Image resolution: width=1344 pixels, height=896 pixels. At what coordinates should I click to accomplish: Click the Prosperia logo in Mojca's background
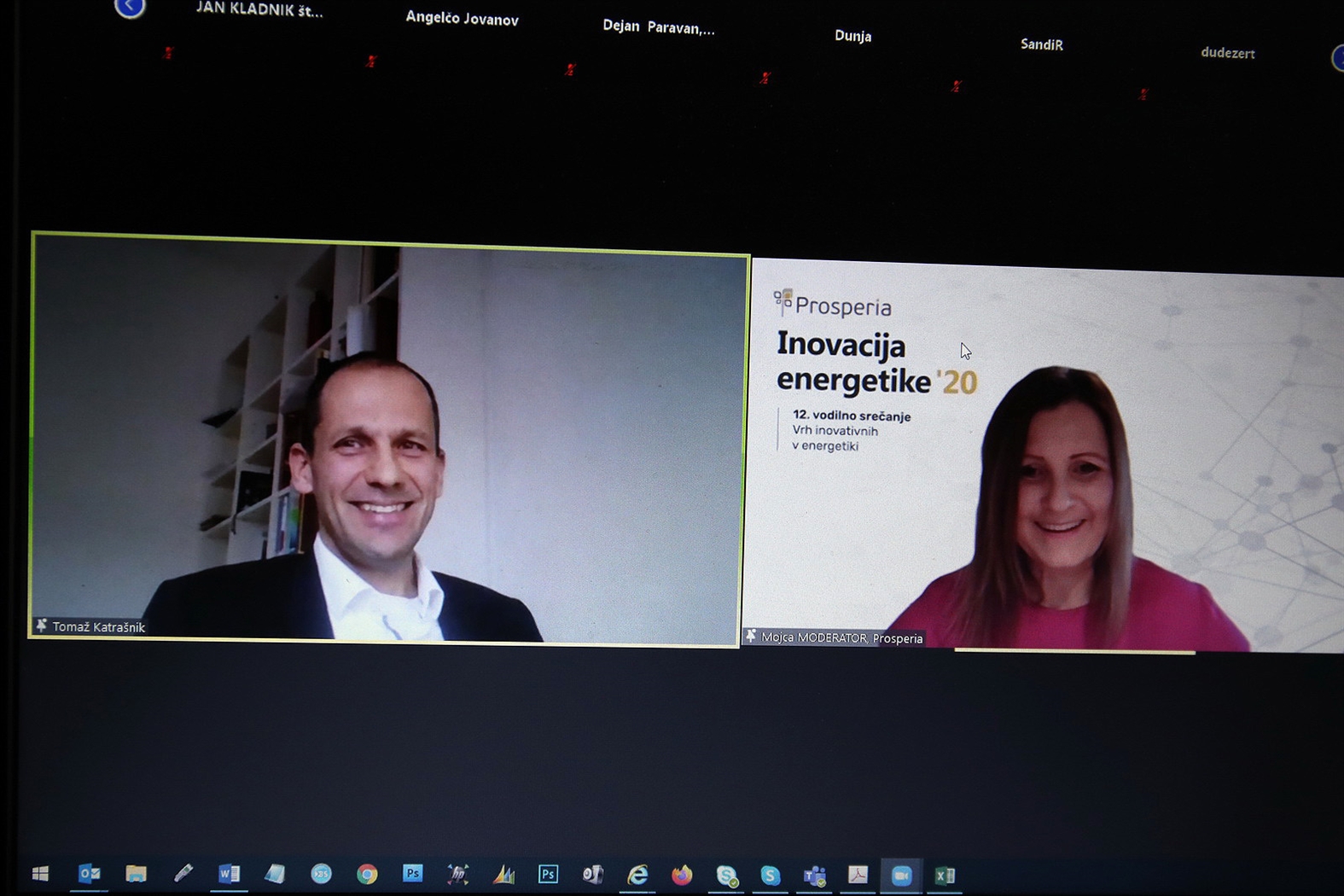pyautogui.click(x=832, y=304)
